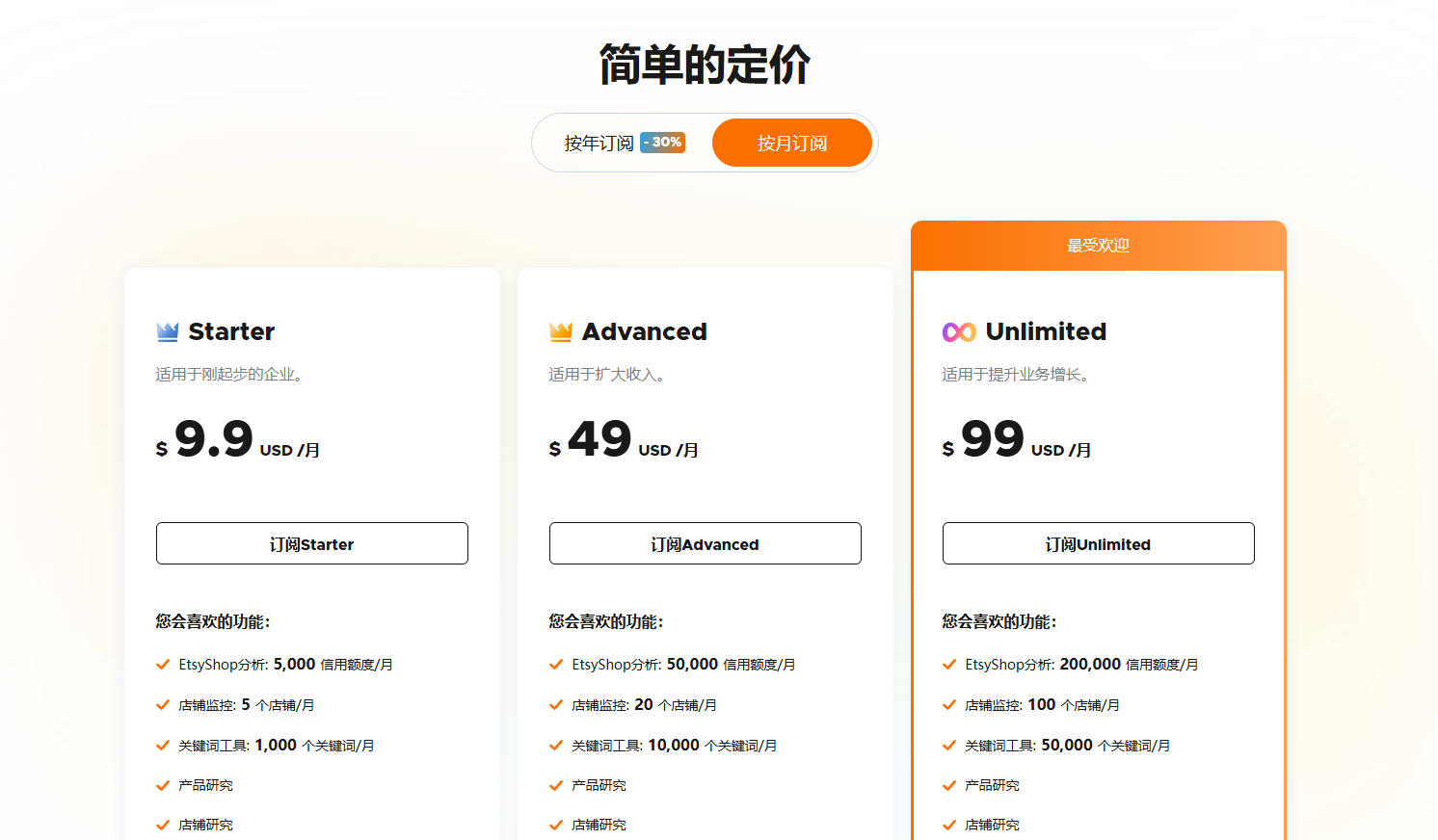Click checkmark beside 关键词工具 10,000
The image size is (1438, 840).
click(x=556, y=746)
